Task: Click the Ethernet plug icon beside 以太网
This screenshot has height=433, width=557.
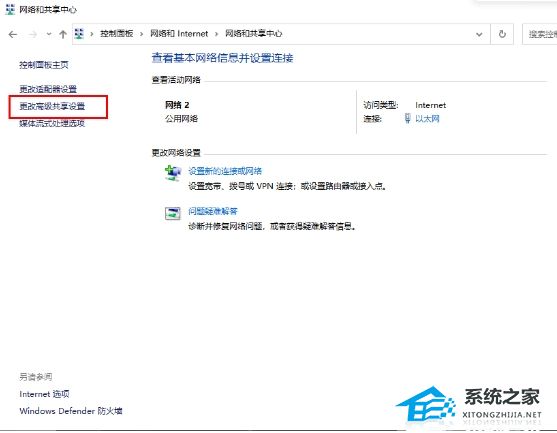Action: (408, 118)
